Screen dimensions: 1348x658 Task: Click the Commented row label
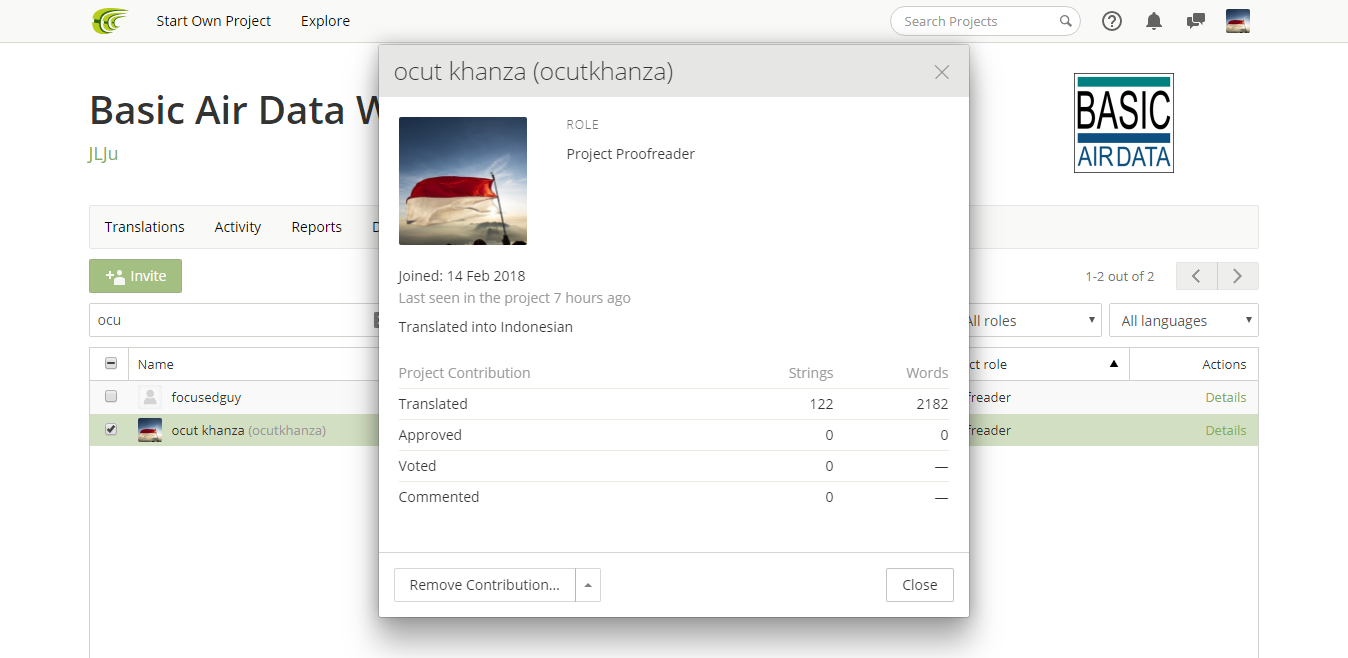(x=439, y=497)
